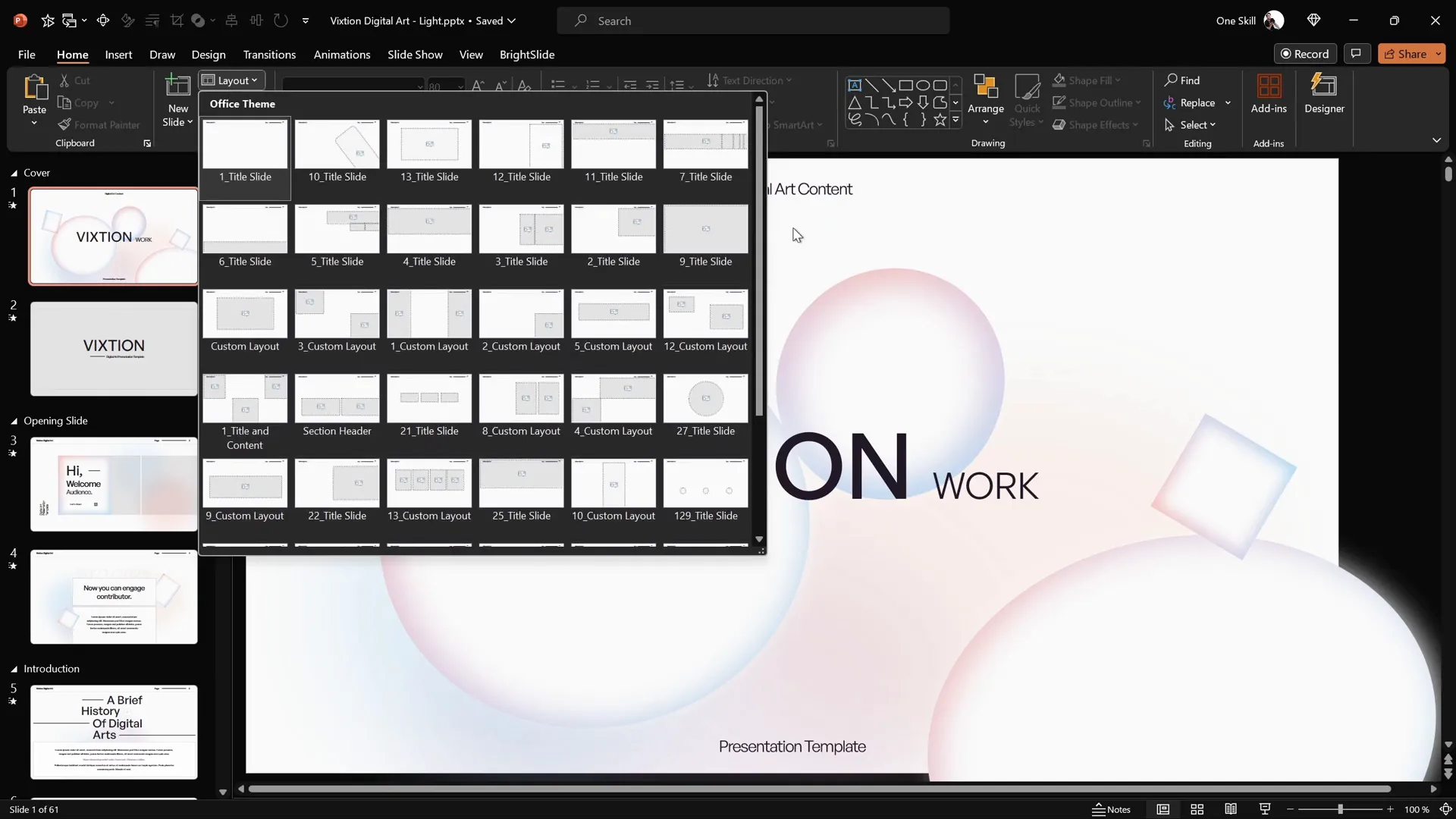Click the zoom slider handle
The height and width of the screenshot is (819, 1456).
click(x=1340, y=809)
